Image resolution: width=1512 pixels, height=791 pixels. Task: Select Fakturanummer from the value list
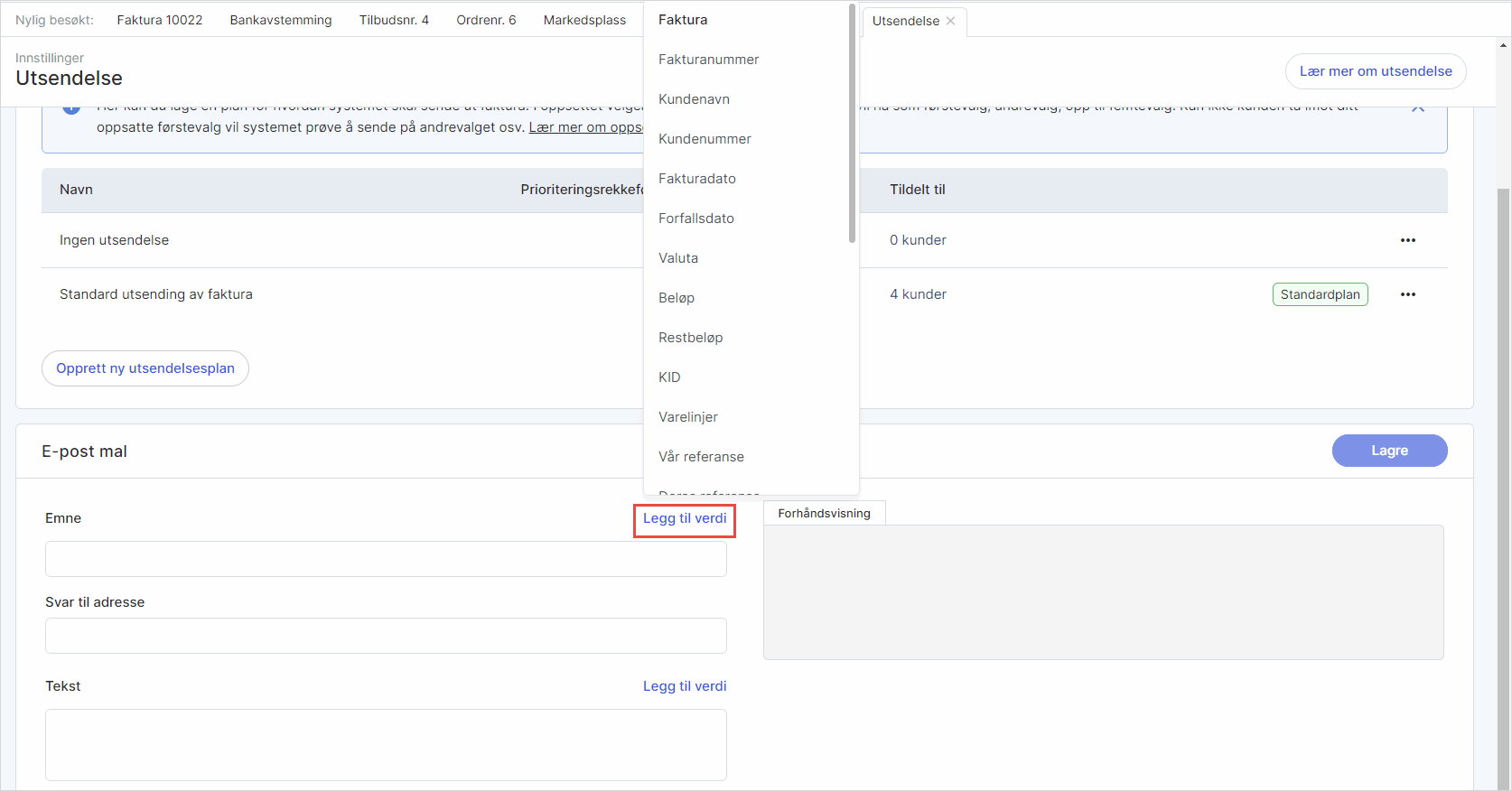click(708, 60)
